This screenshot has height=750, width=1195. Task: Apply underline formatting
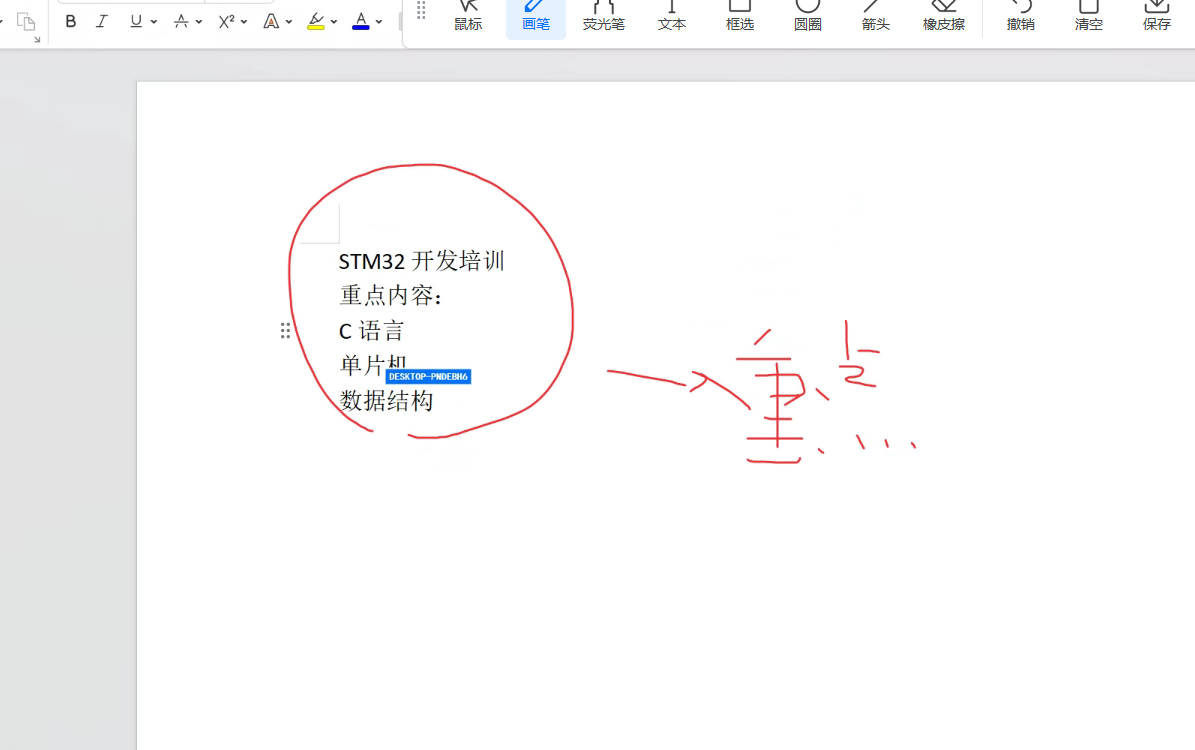point(136,21)
